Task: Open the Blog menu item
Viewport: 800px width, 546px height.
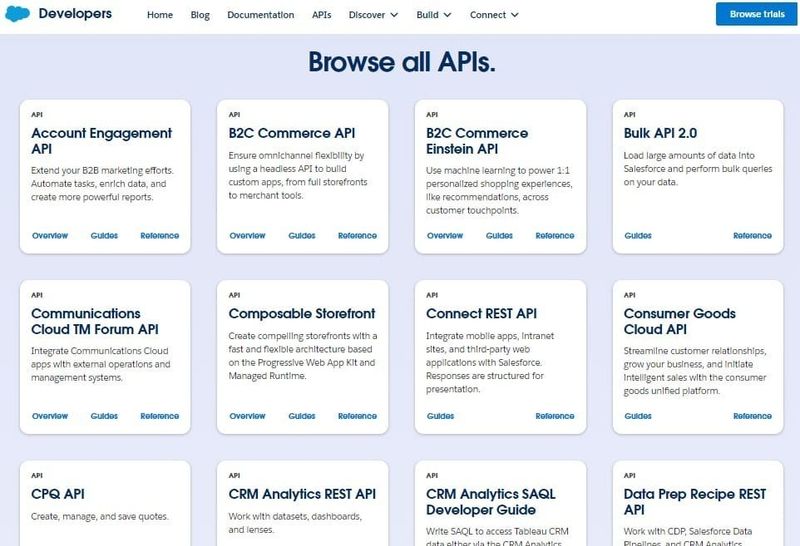Action: click(200, 15)
